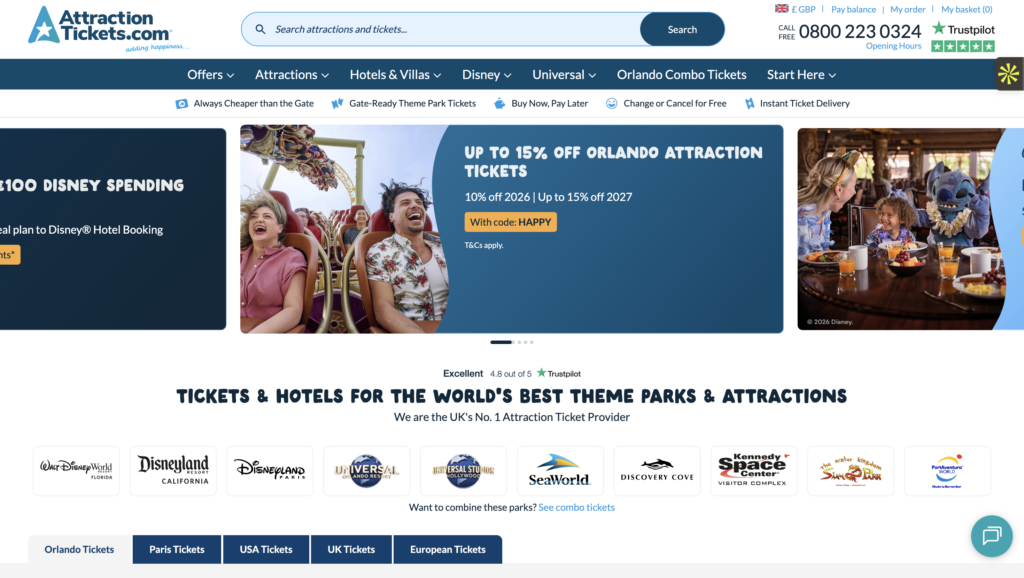The width and height of the screenshot is (1024, 578).
Task: Click the Discovery Cove logo
Action: (657, 471)
